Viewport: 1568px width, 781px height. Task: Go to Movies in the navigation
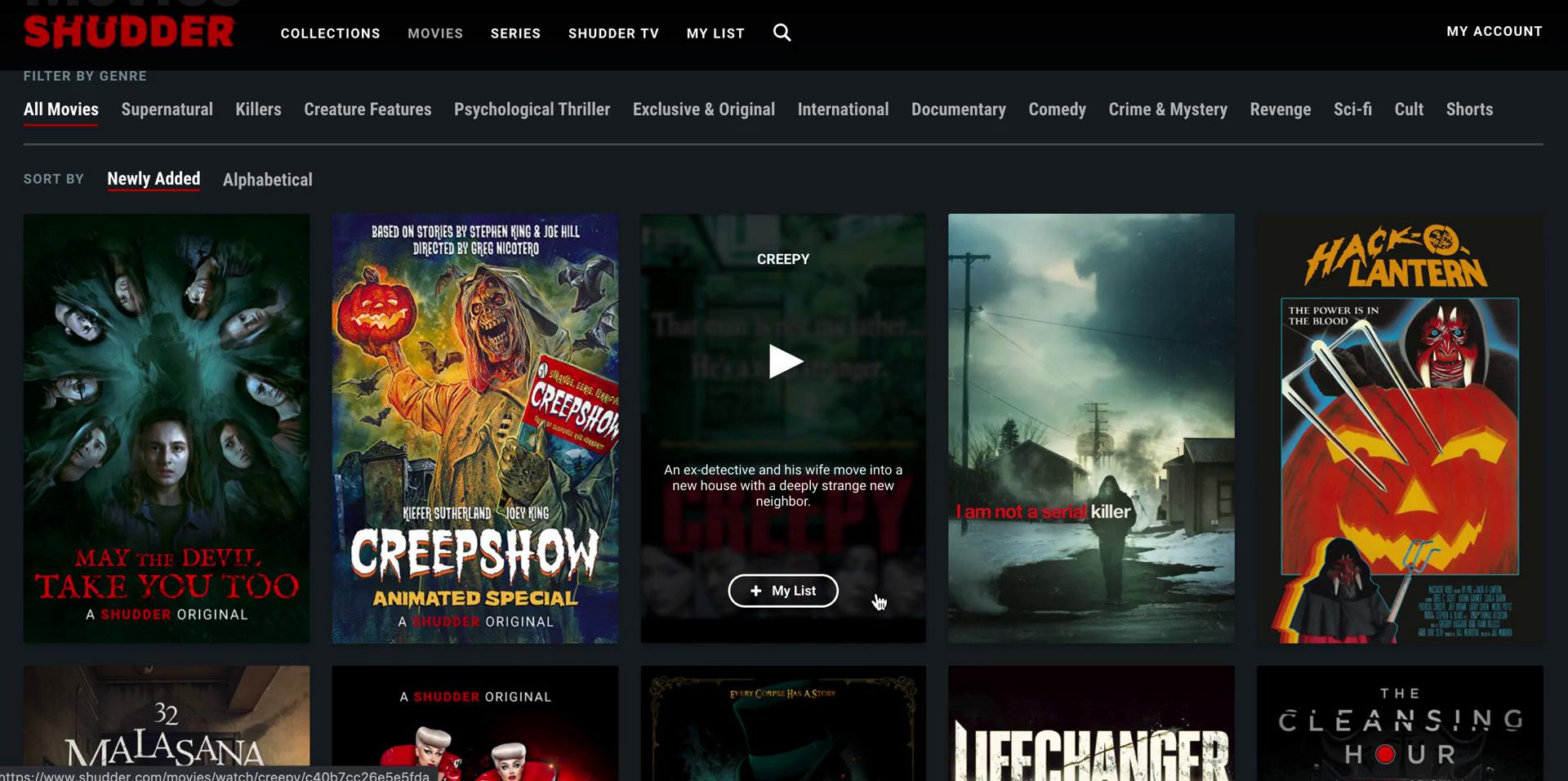click(435, 33)
